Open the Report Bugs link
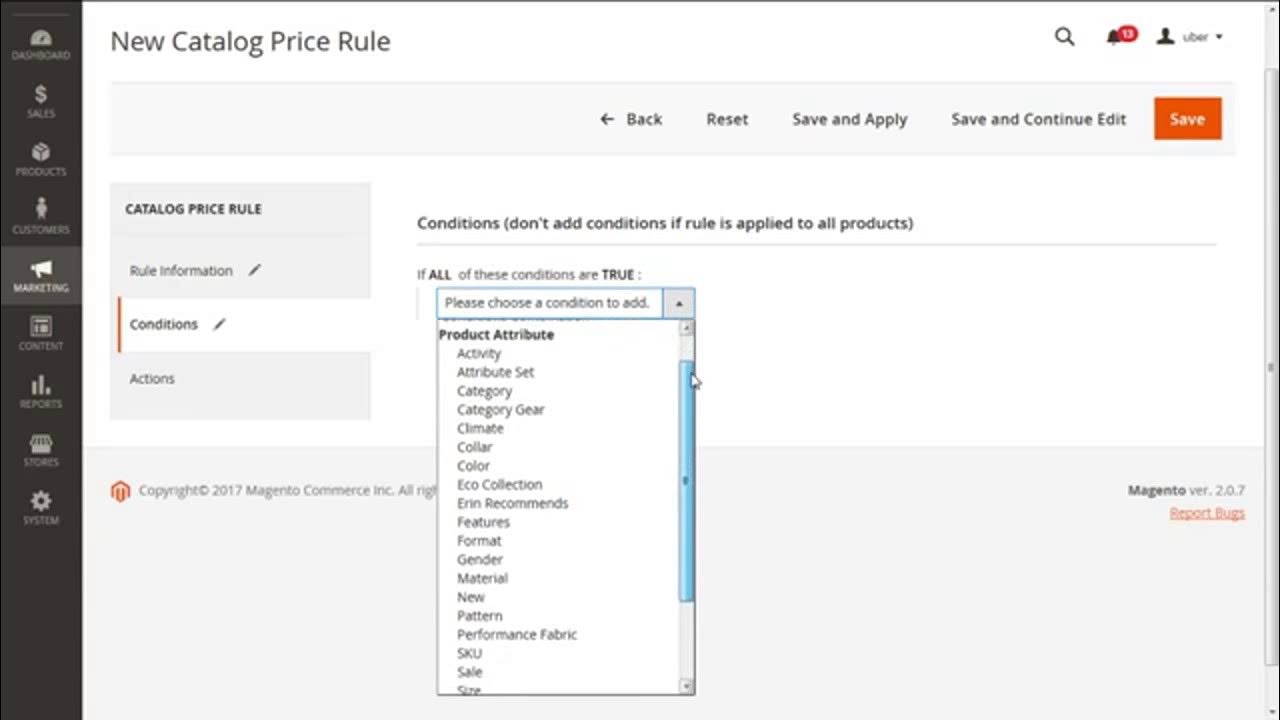 tap(1207, 513)
